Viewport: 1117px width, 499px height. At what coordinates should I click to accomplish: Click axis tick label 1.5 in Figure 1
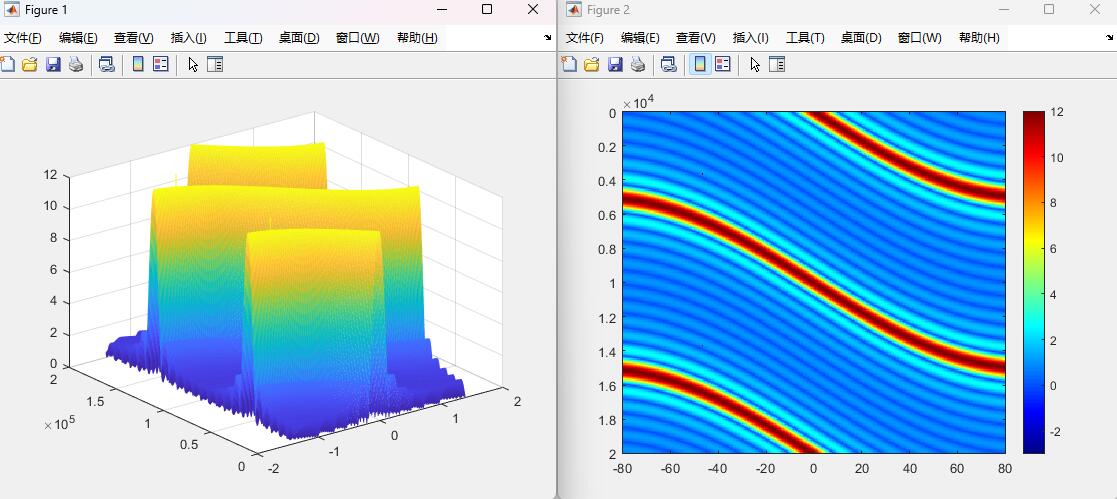tap(95, 401)
